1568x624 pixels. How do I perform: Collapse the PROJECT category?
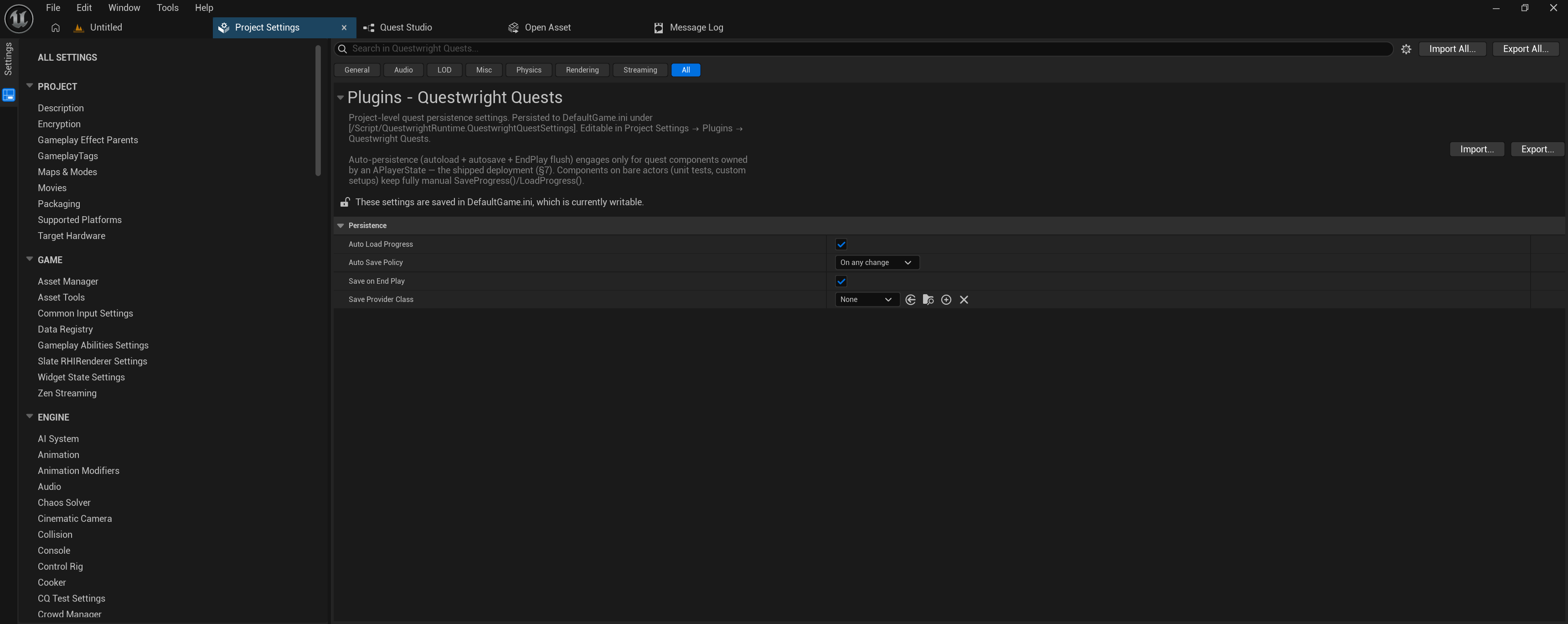point(29,86)
